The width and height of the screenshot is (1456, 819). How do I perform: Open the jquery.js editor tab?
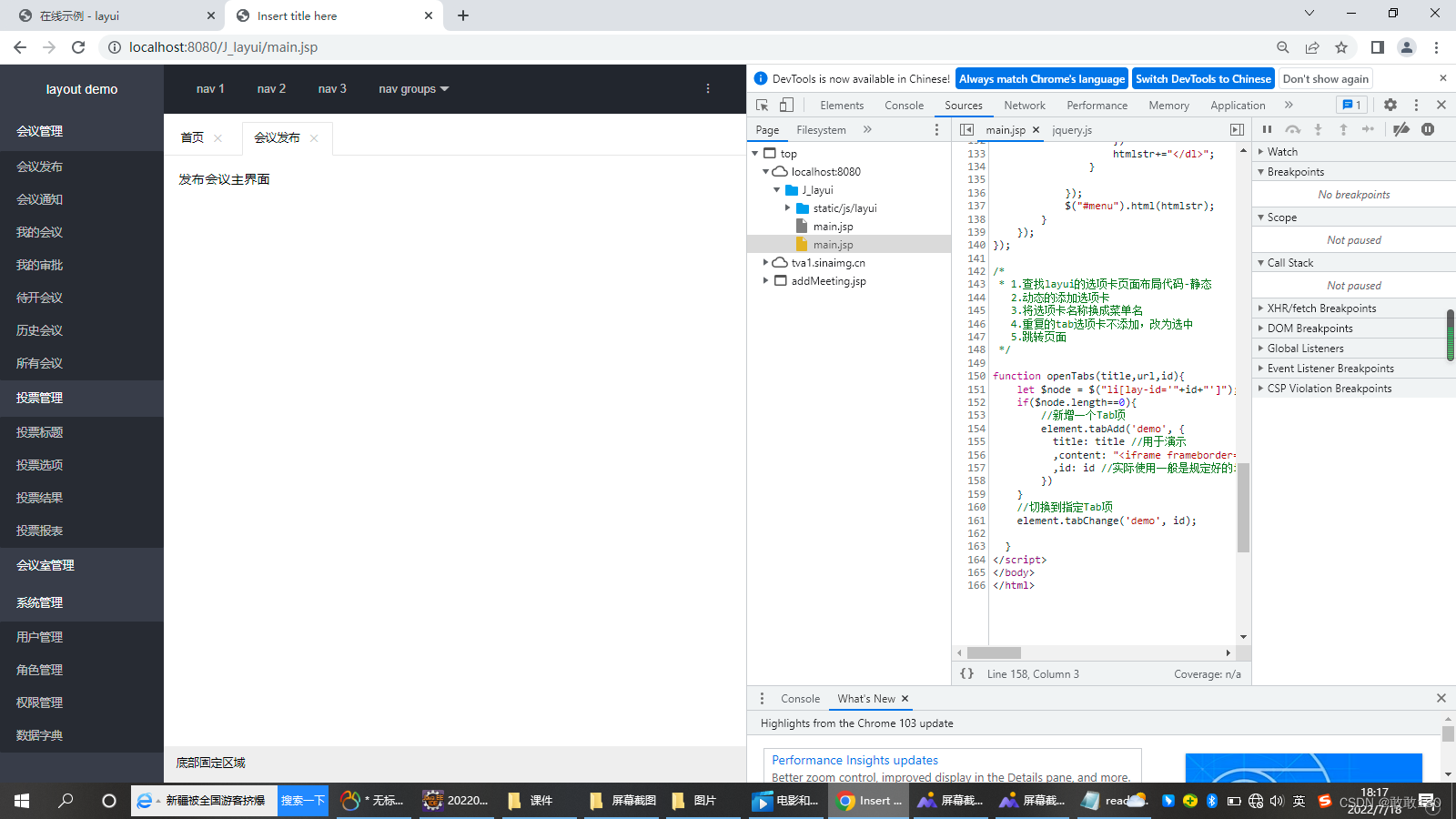1072,129
